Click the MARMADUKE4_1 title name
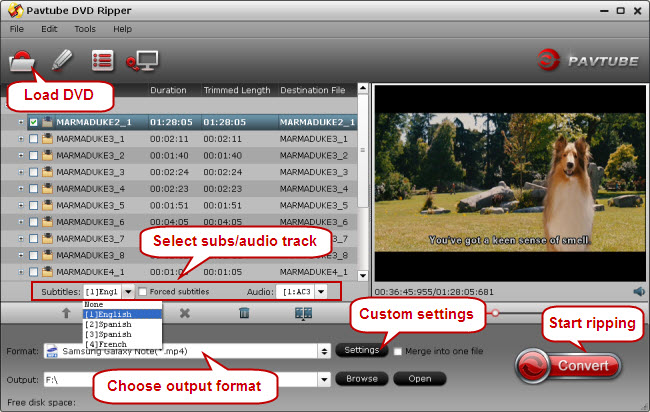The image size is (650, 412). (x=90, y=272)
